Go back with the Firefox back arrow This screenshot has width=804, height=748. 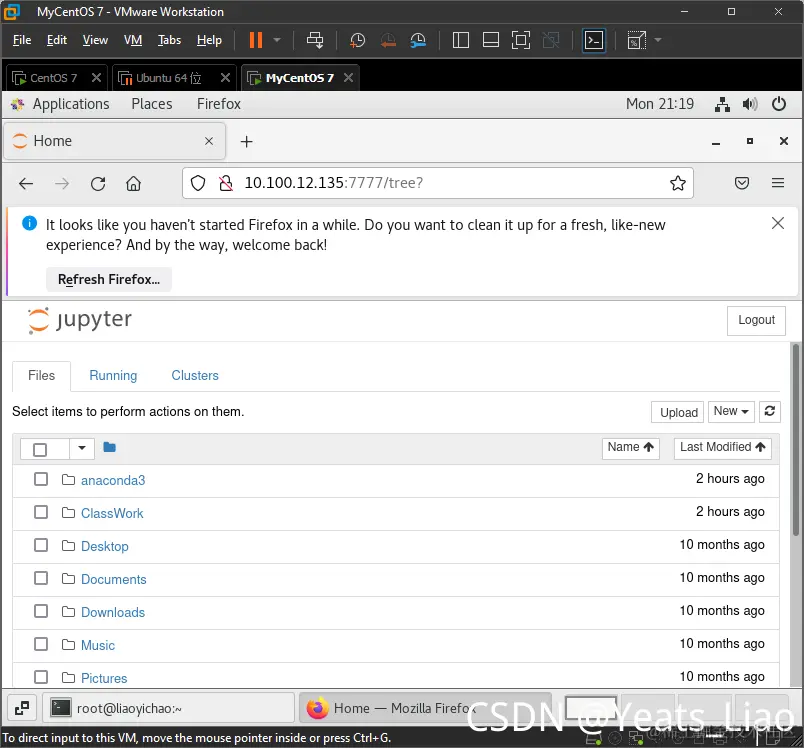[26, 184]
